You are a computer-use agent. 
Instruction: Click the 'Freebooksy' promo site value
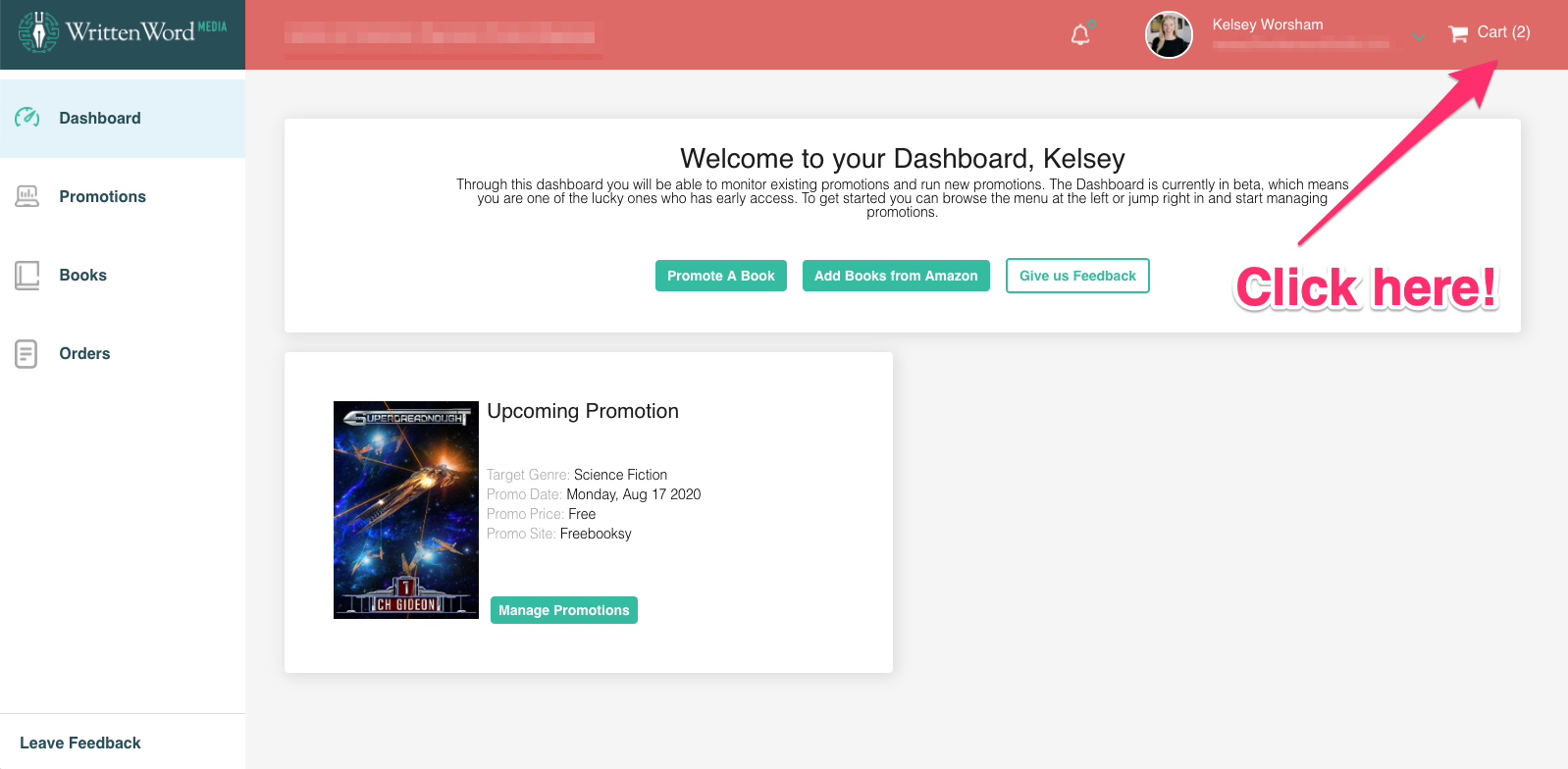pyautogui.click(x=596, y=534)
